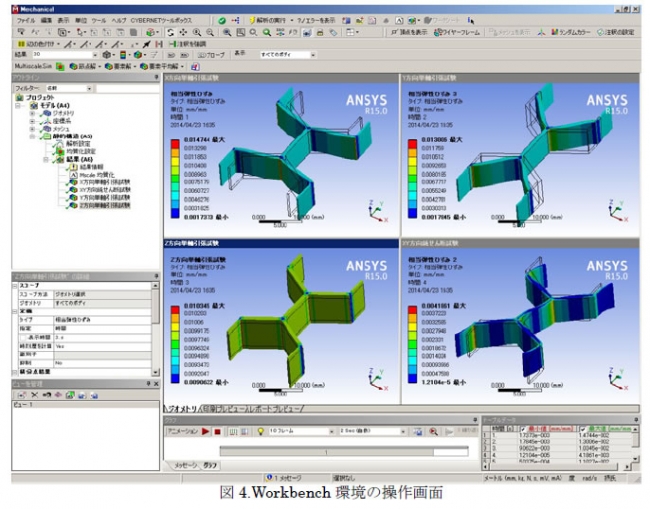650x509 pixels.
Task: Click the animation timeline slider bar
Action: (x=344, y=452)
